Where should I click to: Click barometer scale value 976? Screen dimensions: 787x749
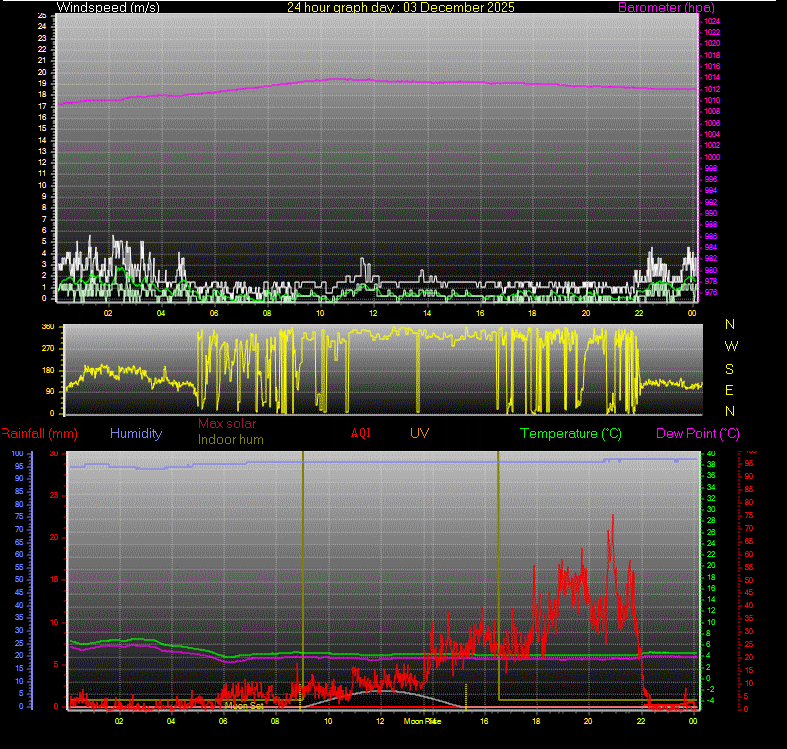[x=711, y=292]
